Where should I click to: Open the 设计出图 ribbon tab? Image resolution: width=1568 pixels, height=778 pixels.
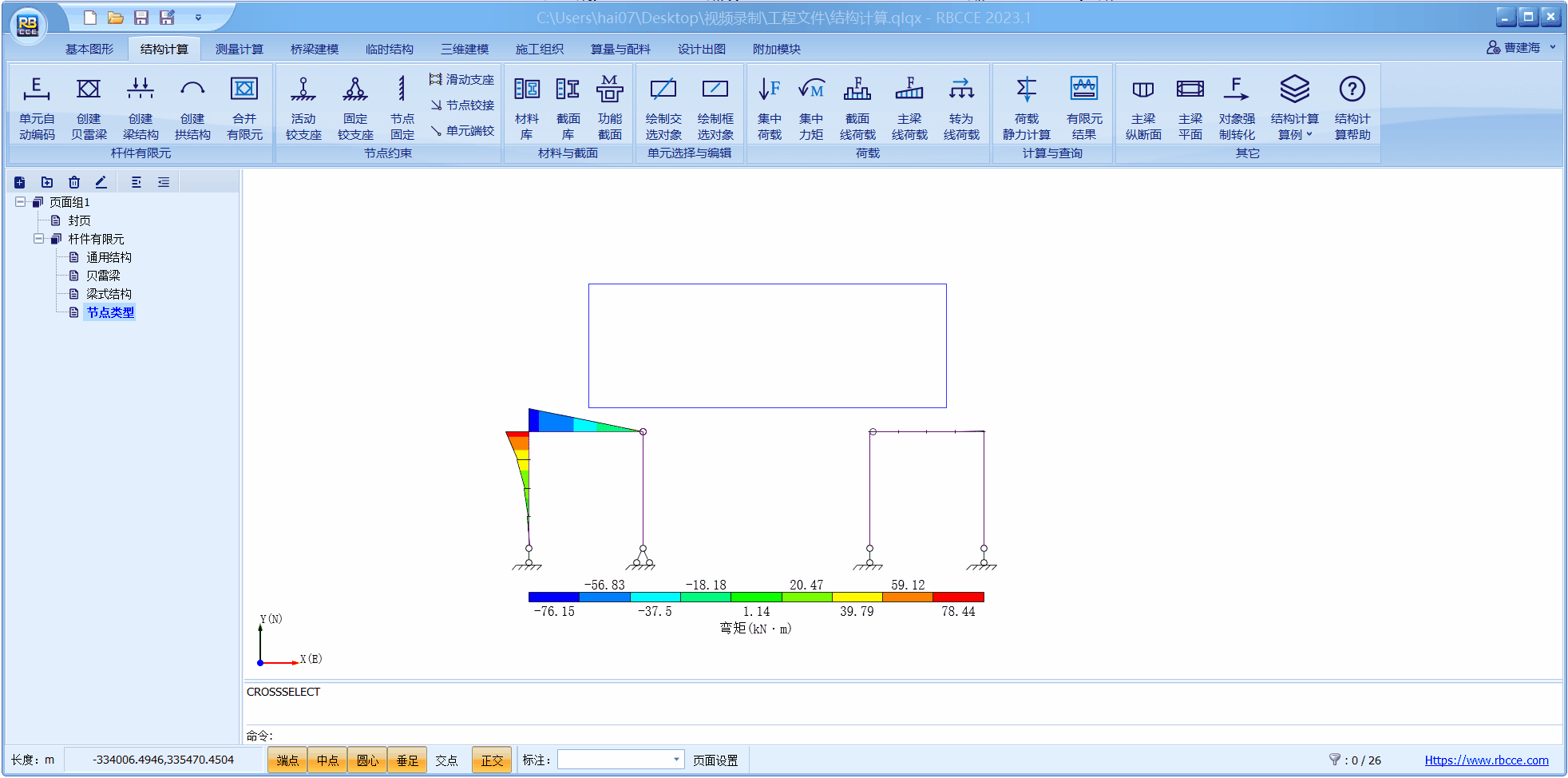(701, 49)
